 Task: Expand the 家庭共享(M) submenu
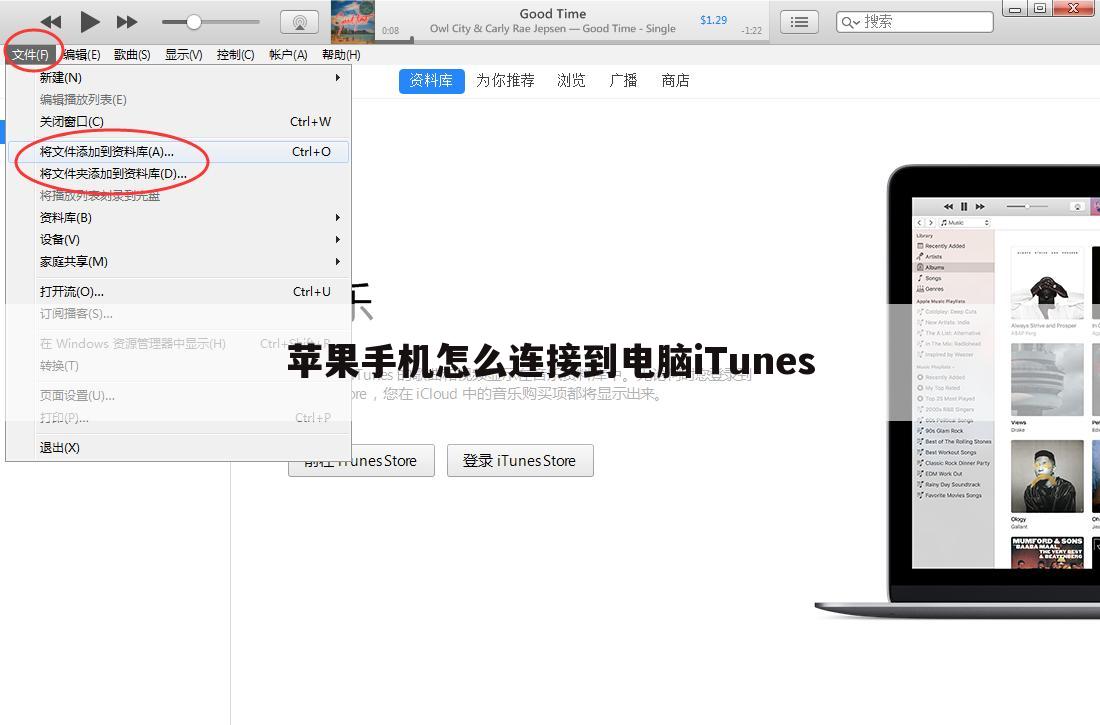pyautogui.click(x=178, y=262)
